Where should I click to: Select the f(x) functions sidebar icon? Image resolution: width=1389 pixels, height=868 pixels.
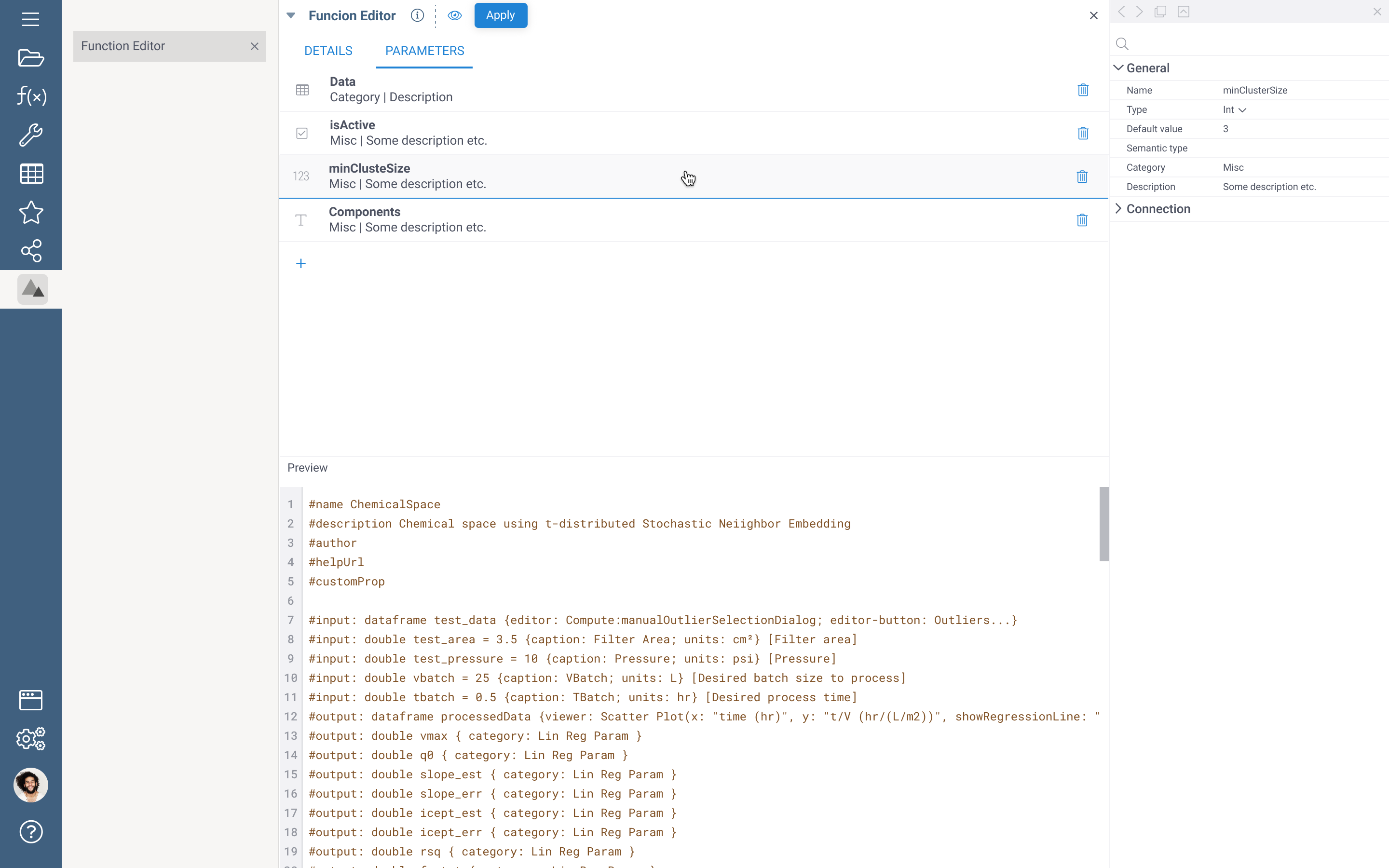pos(30,96)
